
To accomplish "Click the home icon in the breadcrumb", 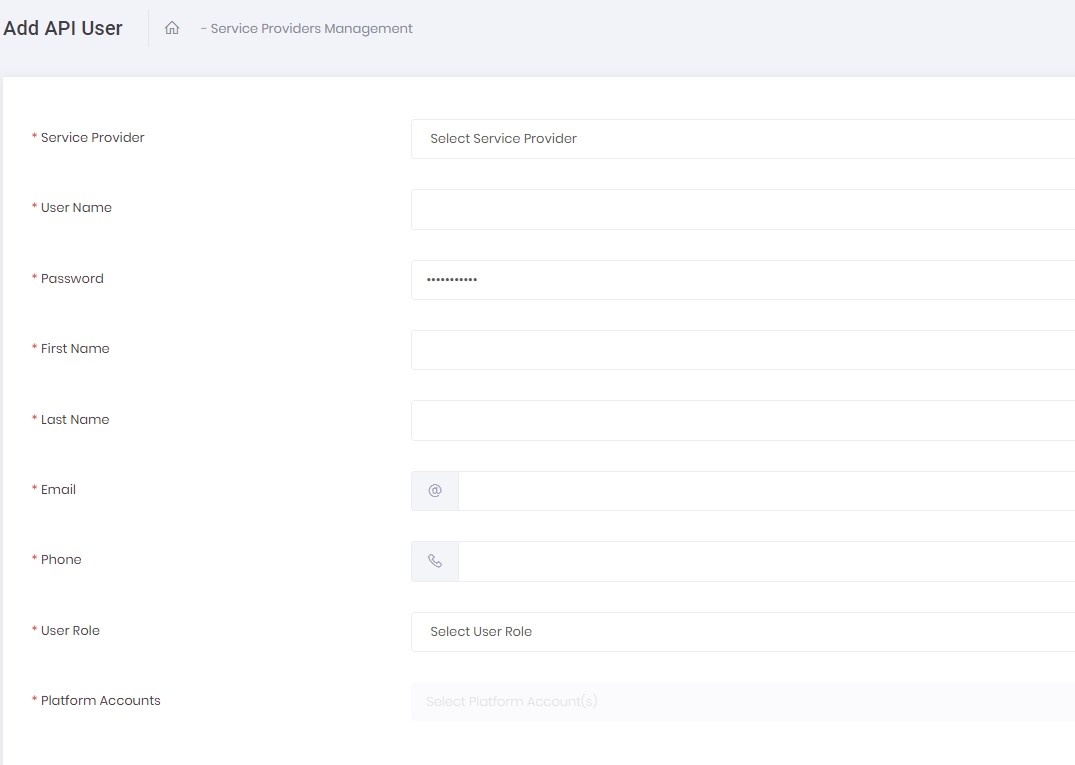I will tap(172, 29).
